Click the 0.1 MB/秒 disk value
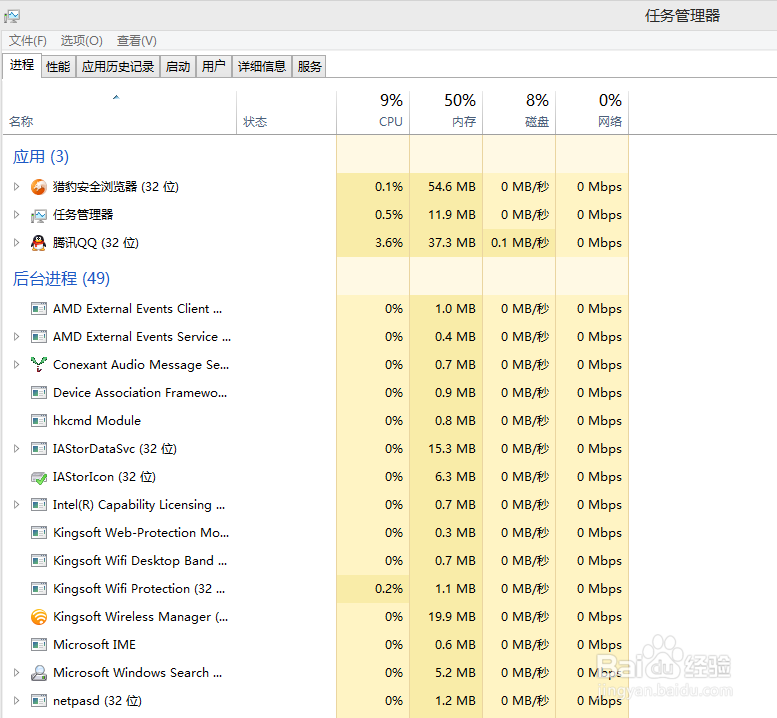The height and width of the screenshot is (718, 777). click(x=520, y=243)
